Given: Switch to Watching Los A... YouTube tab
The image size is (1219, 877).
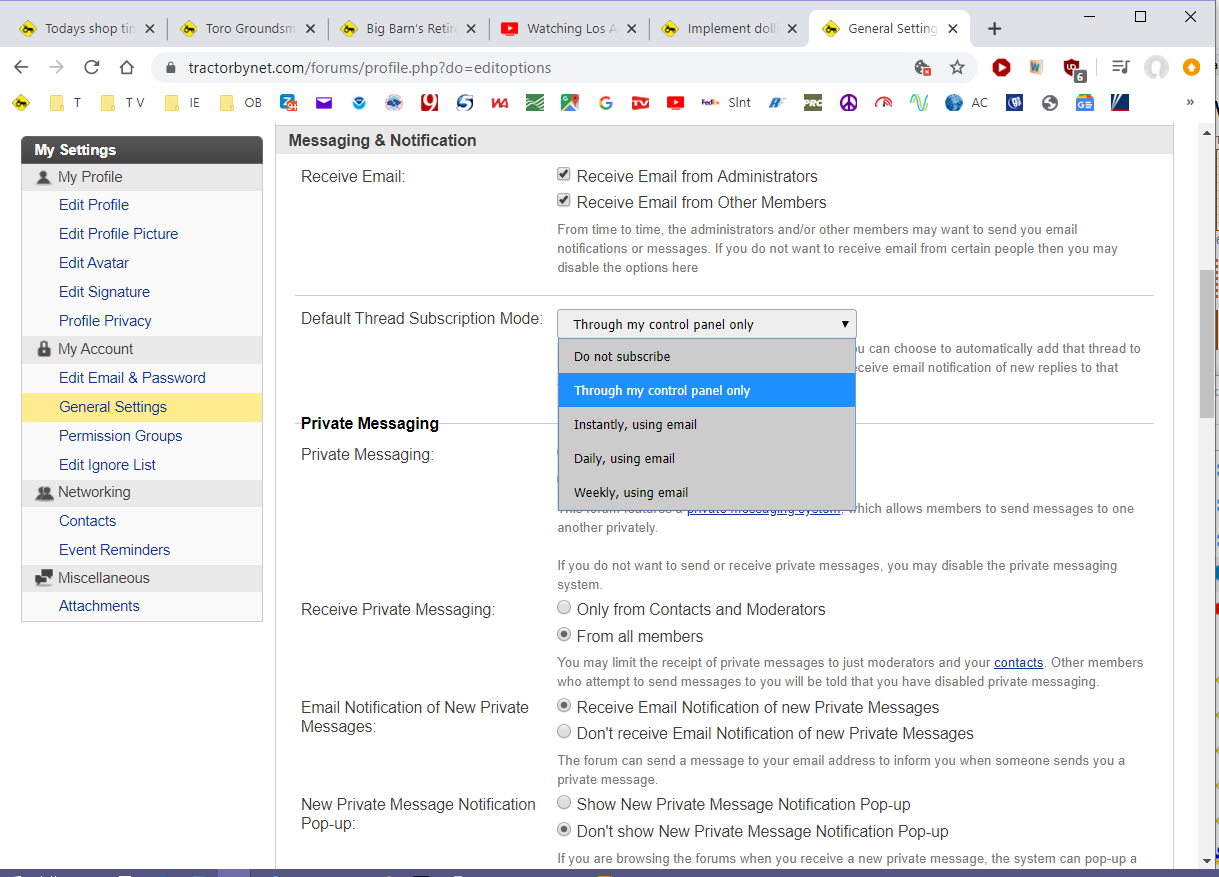Looking at the screenshot, I should (566, 29).
